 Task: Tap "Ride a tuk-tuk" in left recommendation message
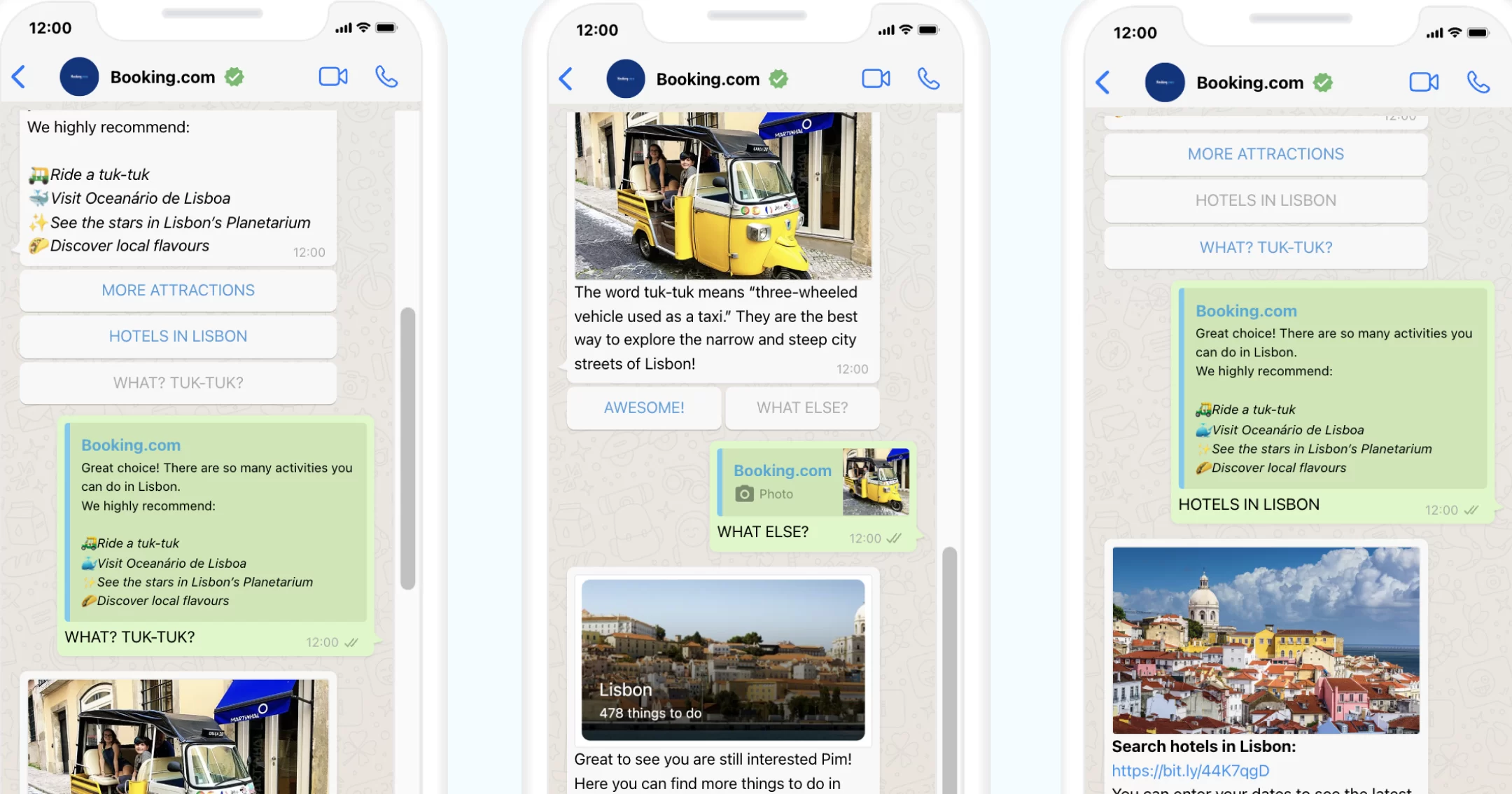[x=99, y=174]
